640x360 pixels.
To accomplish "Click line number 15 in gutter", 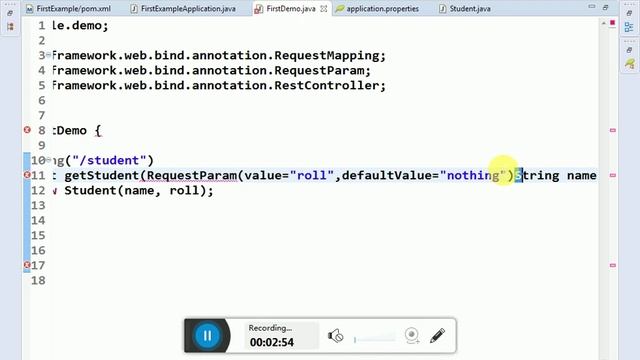I will click(x=38, y=236).
